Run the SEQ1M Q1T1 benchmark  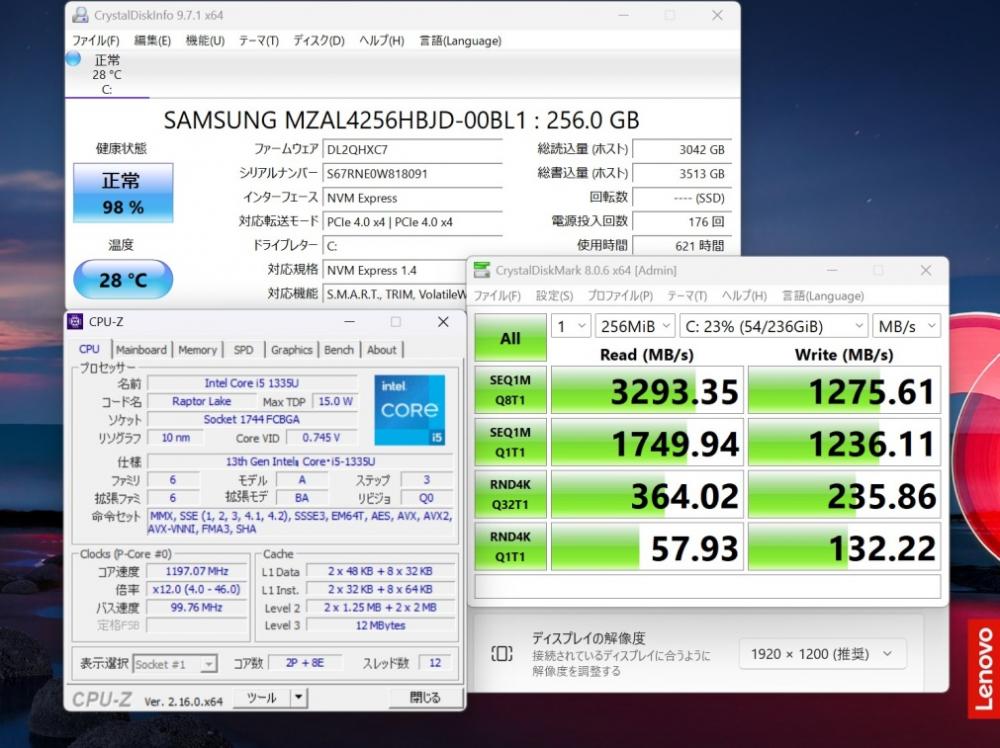point(510,443)
